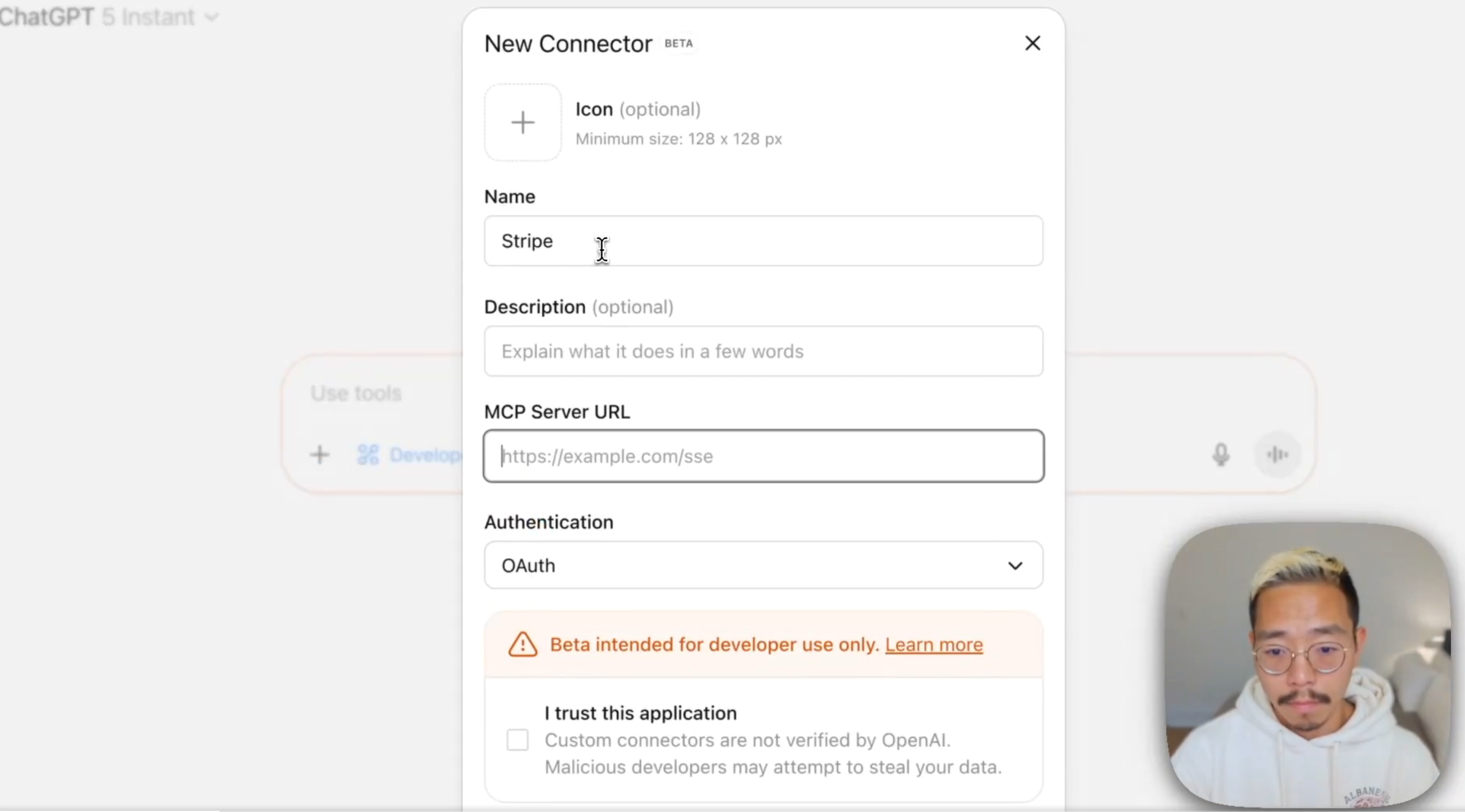Click the Developer label in composer
This screenshot has height=812, width=1465.
coord(425,455)
